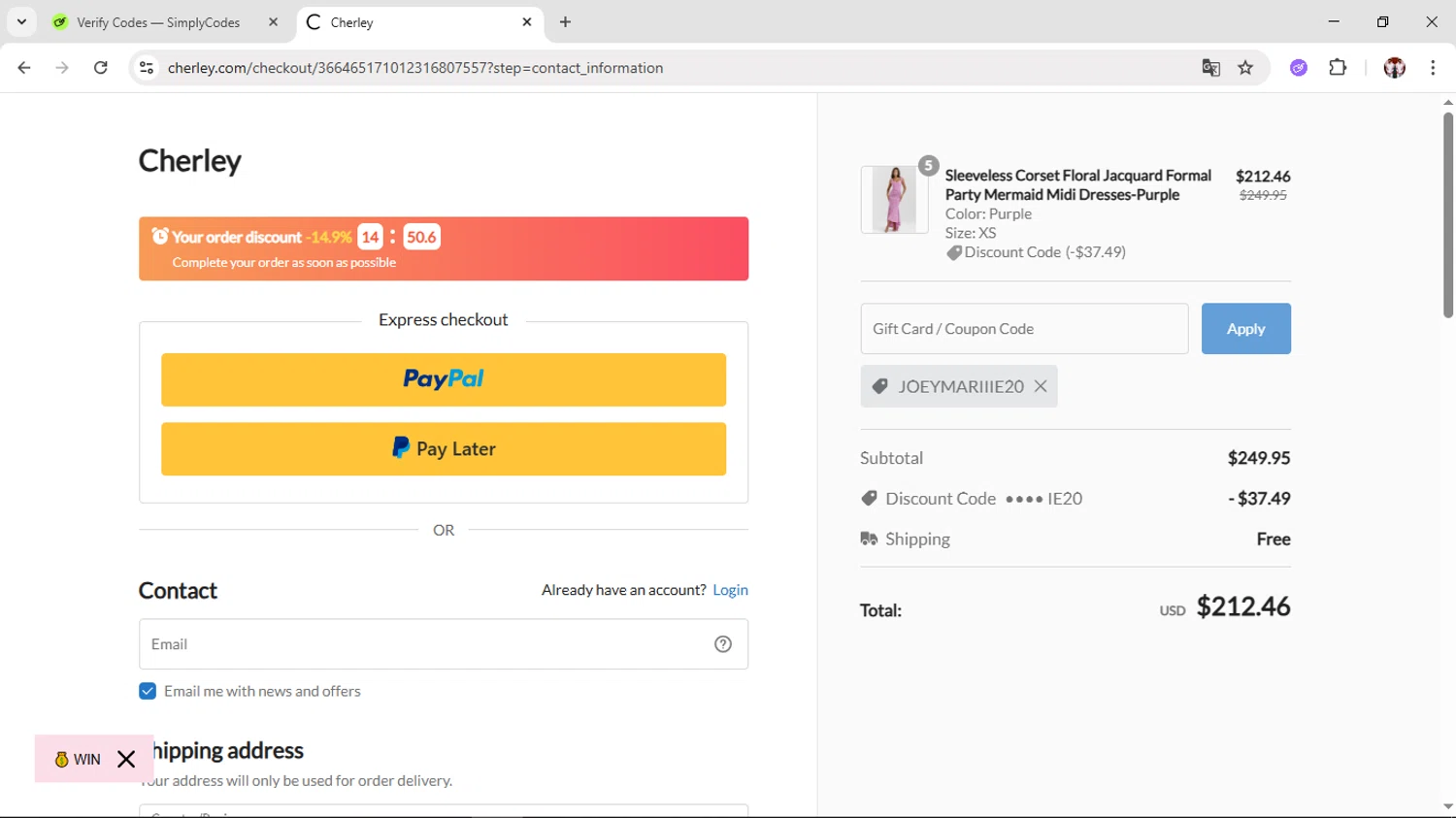Click the Shipping truck icon
The image size is (1456, 818).
(x=869, y=539)
